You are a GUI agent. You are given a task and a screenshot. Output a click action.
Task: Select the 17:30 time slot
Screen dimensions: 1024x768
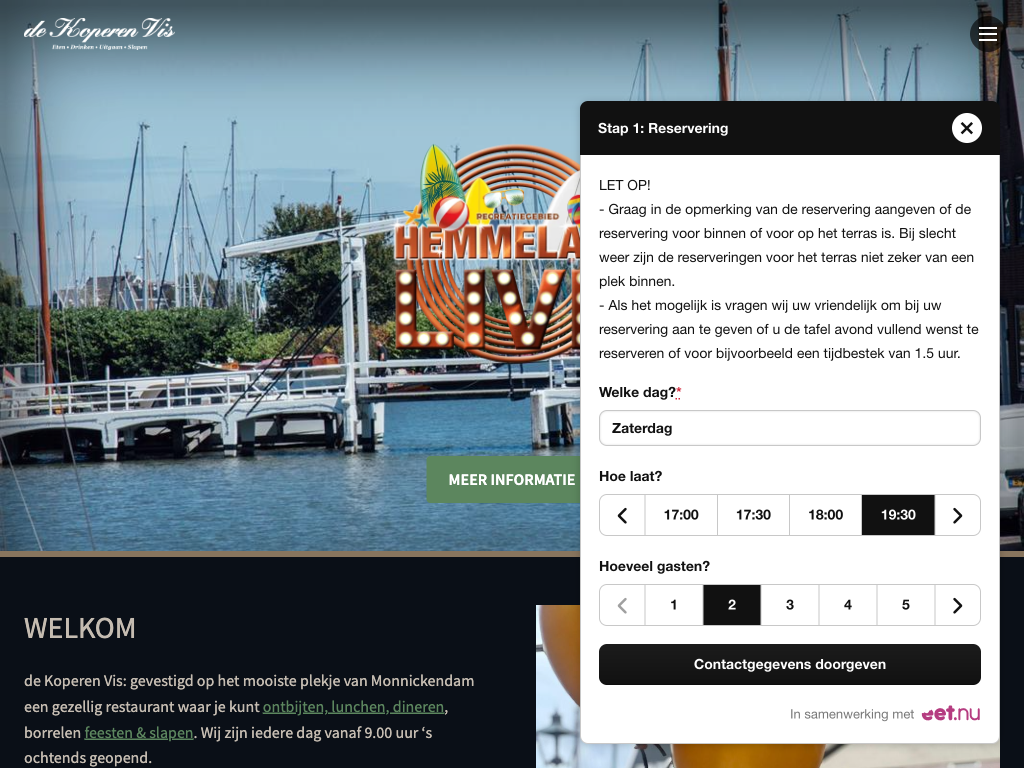[753, 515]
